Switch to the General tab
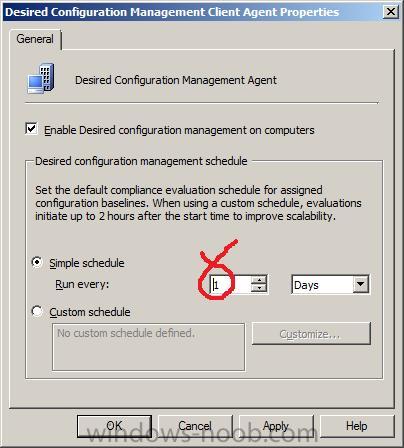The width and height of the screenshot is (404, 448). tap(35, 39)
